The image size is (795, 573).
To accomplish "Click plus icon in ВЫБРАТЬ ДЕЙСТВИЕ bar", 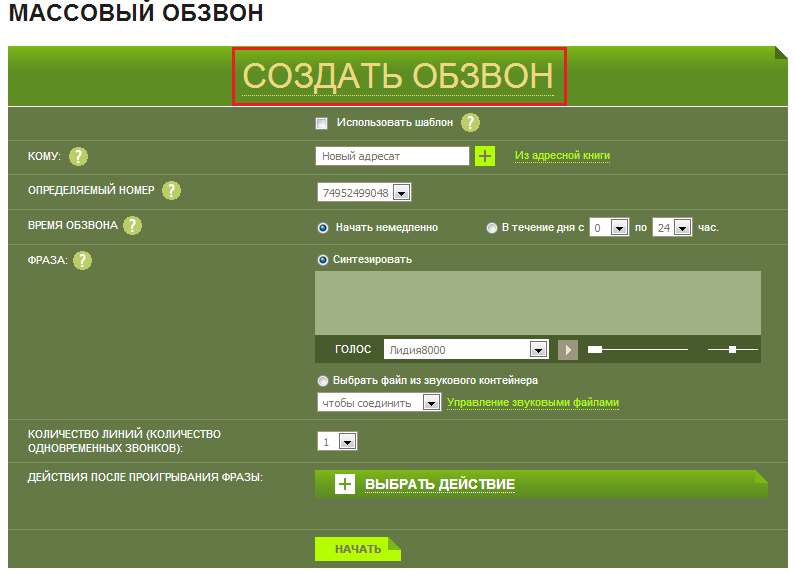I will 345,485.
